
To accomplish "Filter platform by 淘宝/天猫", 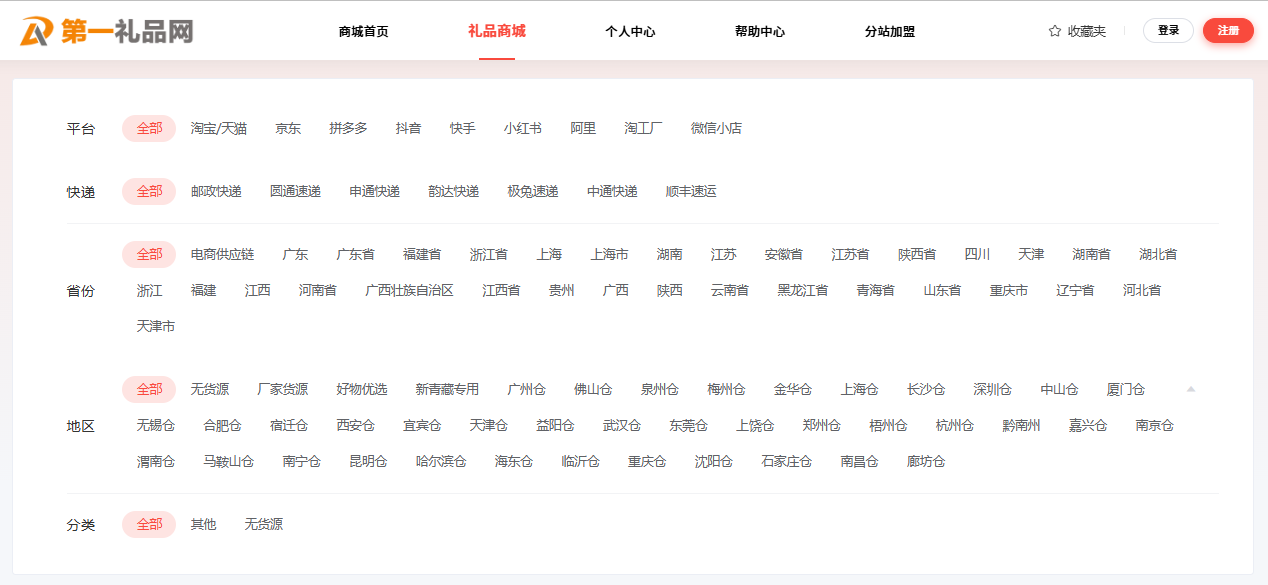I will point(219,128).
